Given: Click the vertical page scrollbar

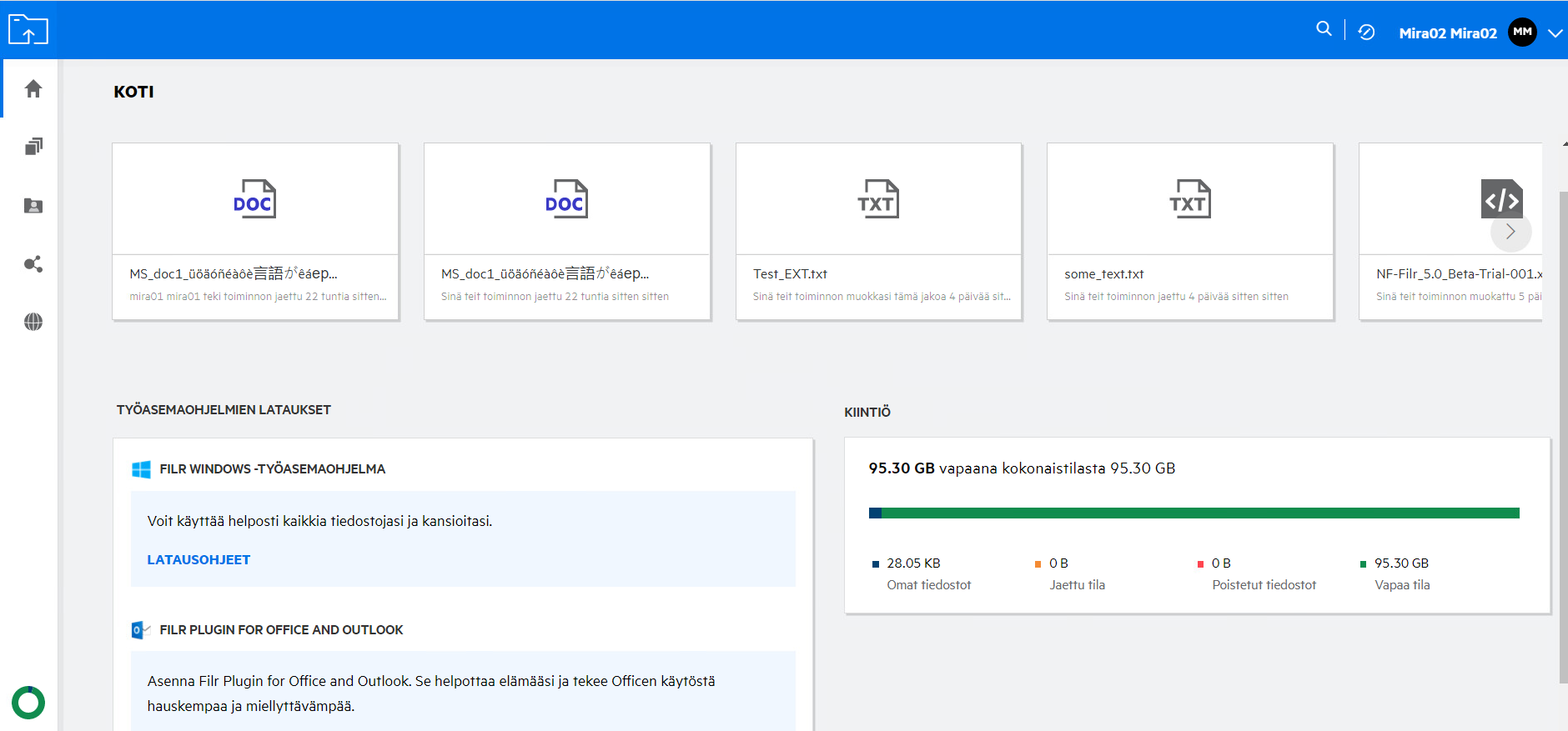Looking at the screenshot, I should 1563,433.
